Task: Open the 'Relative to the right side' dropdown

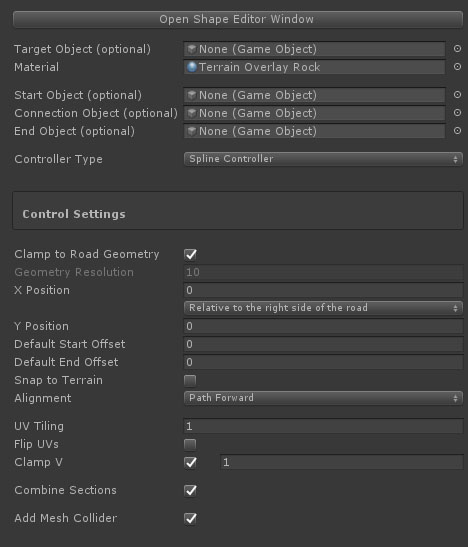Action: (323, 308)
